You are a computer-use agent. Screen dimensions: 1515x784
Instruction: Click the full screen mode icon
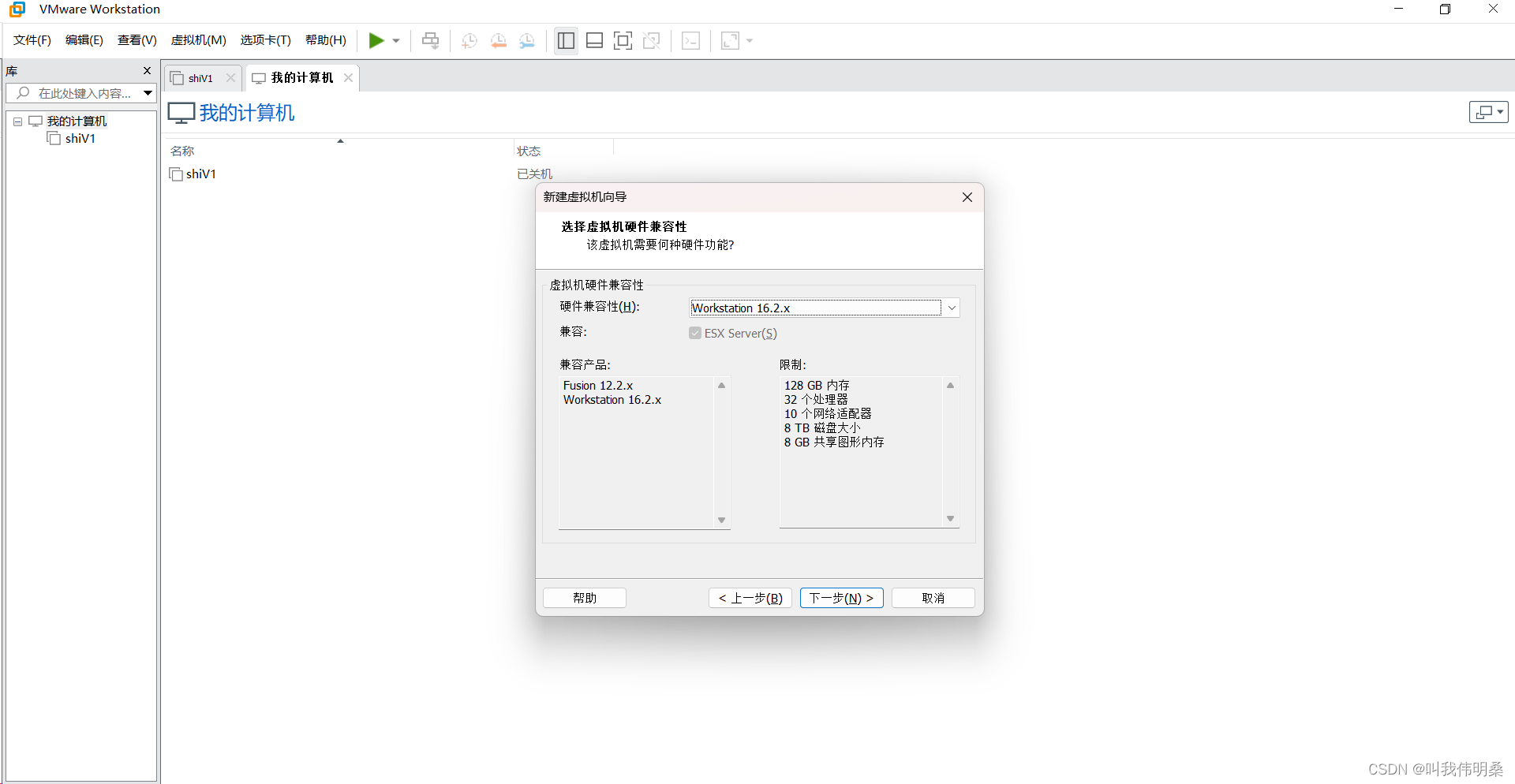coord(623,40)
